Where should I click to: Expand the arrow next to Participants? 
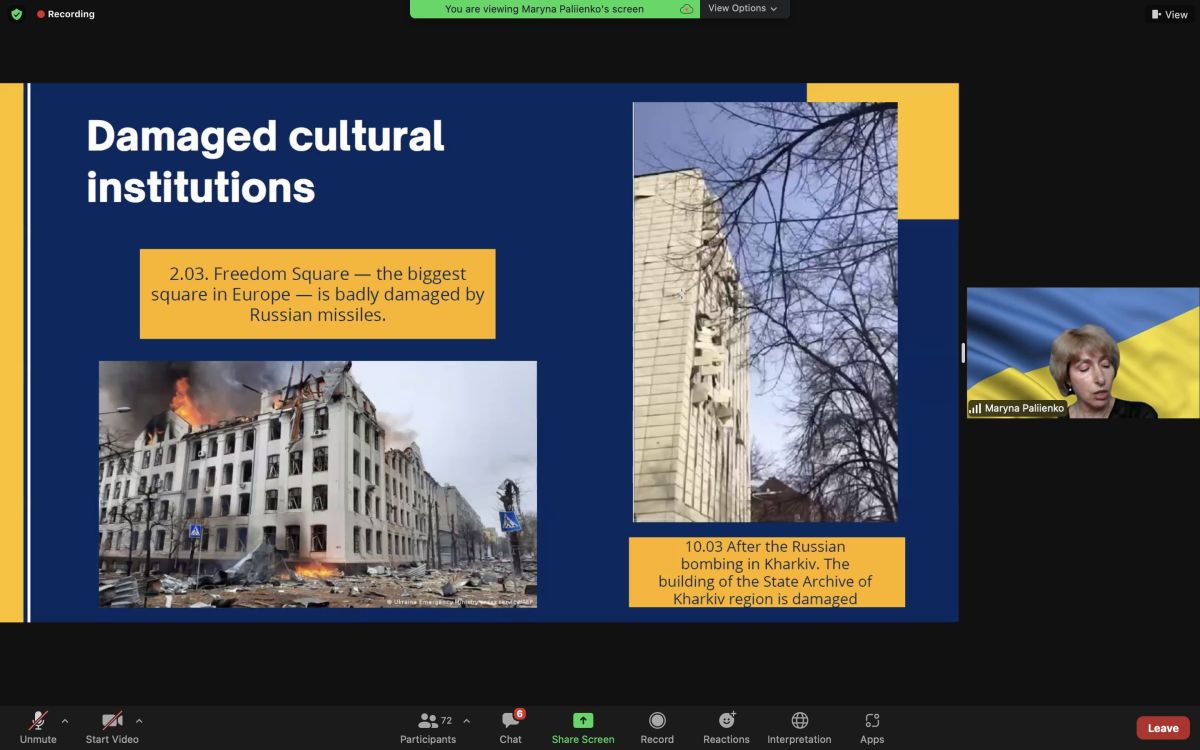pyautogui.click(x=466, y=721)
